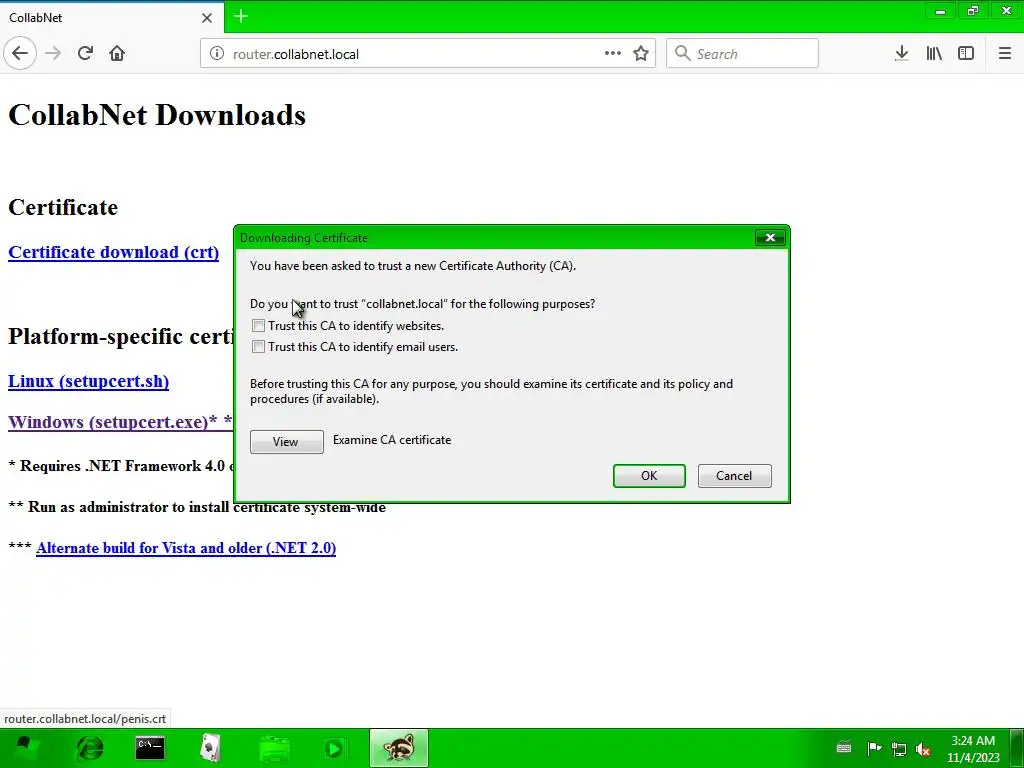Go back to the previous page
Viewport: 1024px width, 768px height.
20,54
